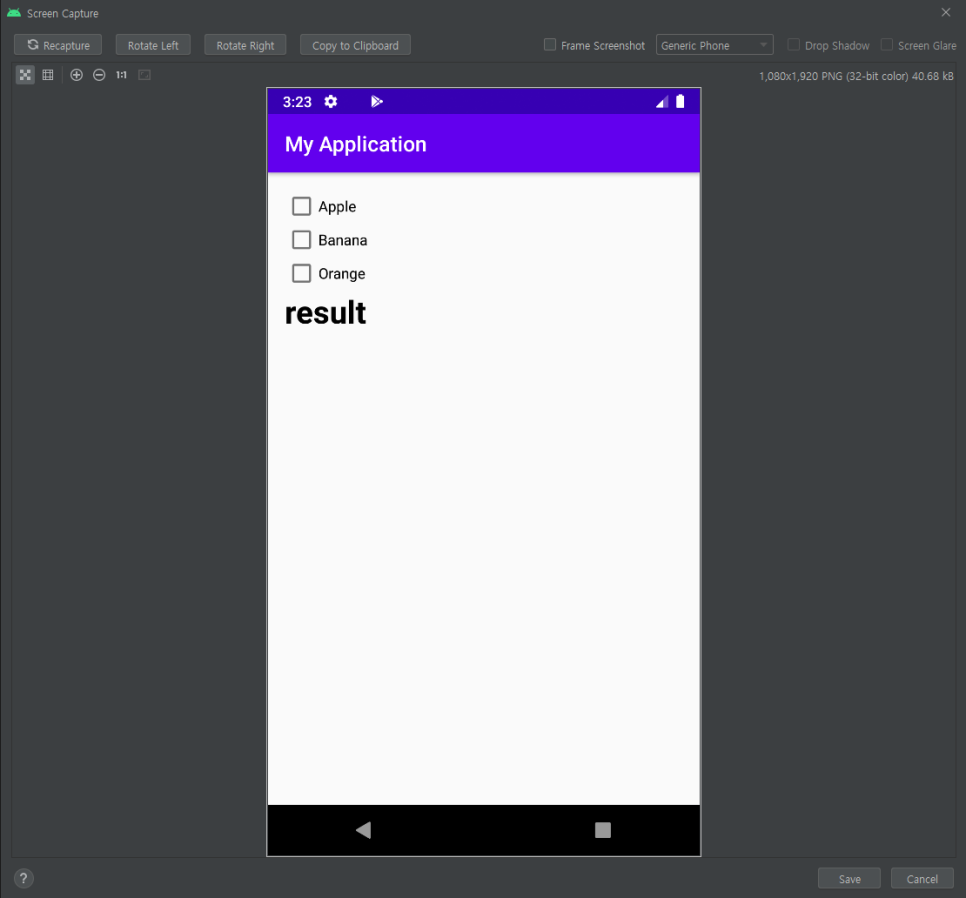Screen dimensions: 966x898
Task: Click the fit zoom to window icon
Action: click(x=144, y=75)
